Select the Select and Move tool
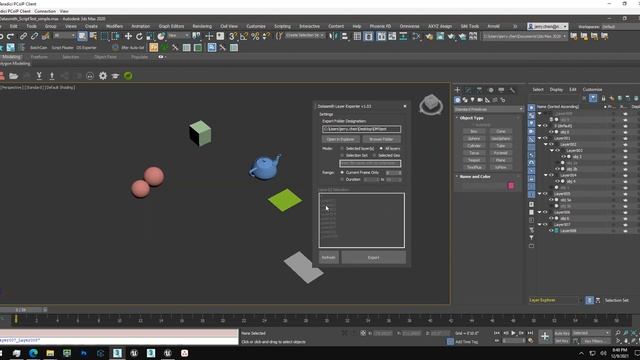The height and width of the screenshot is (360, 640). [128, 36]
